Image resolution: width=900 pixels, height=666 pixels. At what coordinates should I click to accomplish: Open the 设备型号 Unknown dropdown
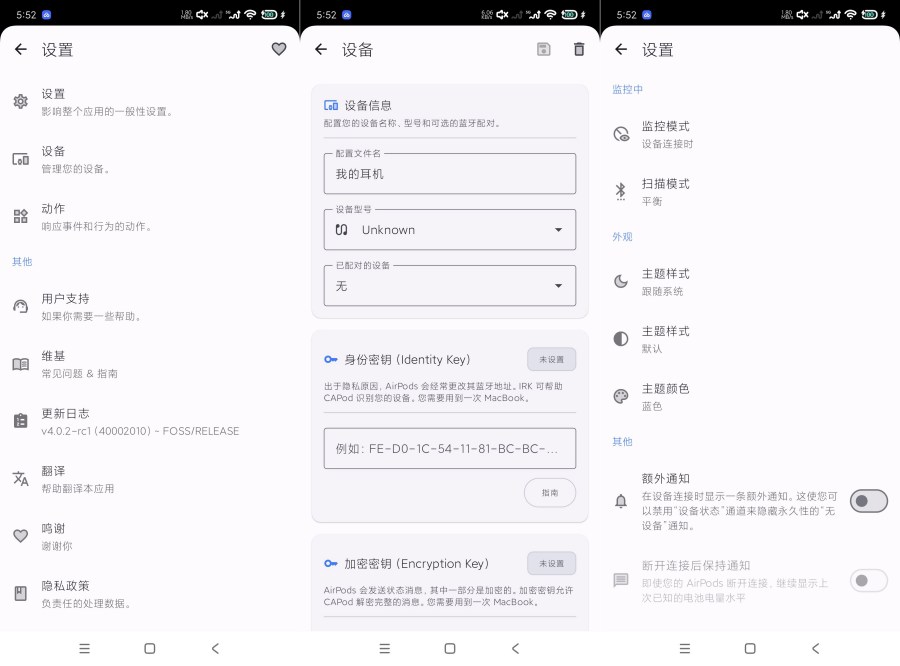tap(449, 229)
